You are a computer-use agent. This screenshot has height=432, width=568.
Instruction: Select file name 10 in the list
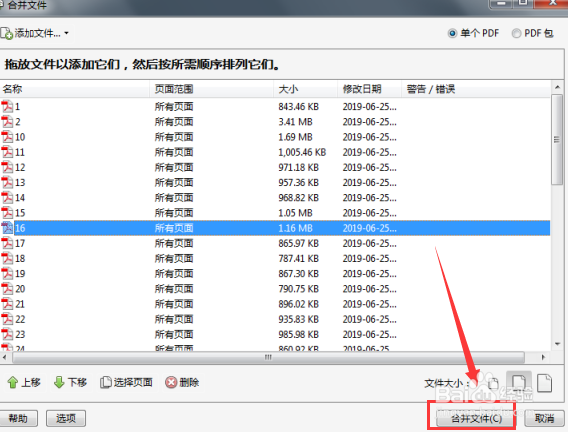point(20,137)
